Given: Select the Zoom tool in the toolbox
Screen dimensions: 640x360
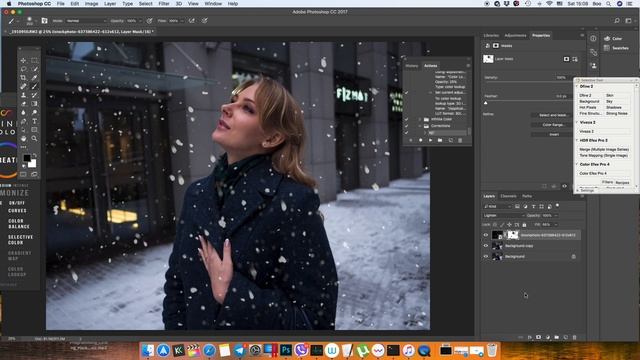Looking at the screenshot, I should coord(34,138).
